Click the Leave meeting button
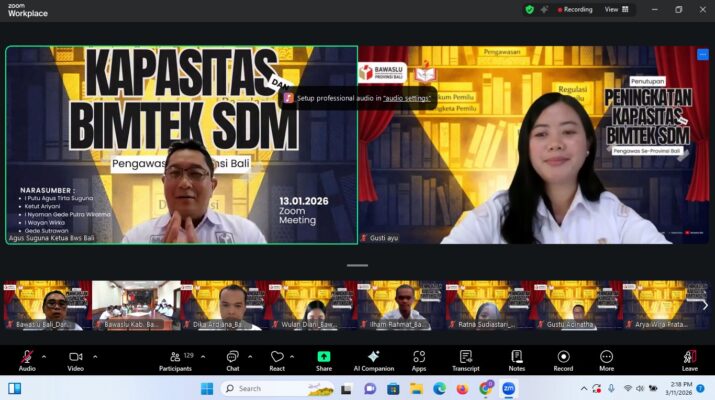This screenshot has height=400, width=715. (x=689, y=357)
